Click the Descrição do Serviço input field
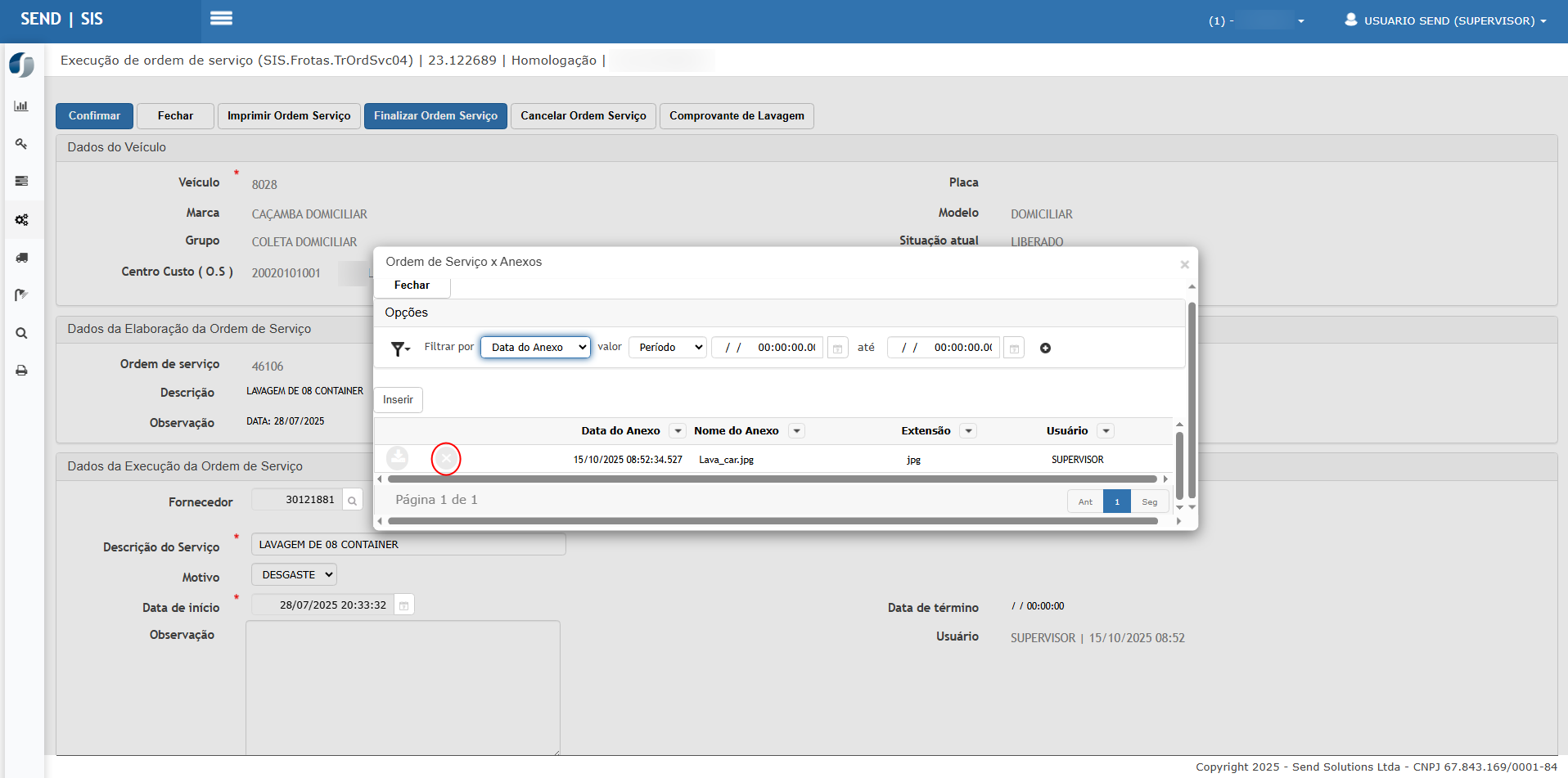 408,545
